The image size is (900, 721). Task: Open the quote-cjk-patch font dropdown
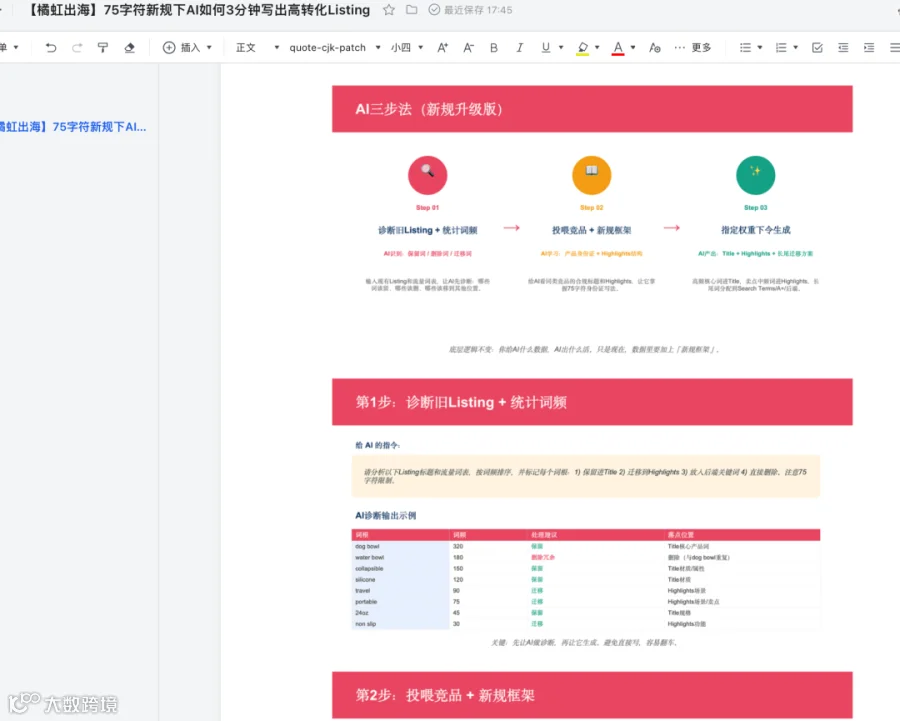pyautogui.click(x=335, y=48)
